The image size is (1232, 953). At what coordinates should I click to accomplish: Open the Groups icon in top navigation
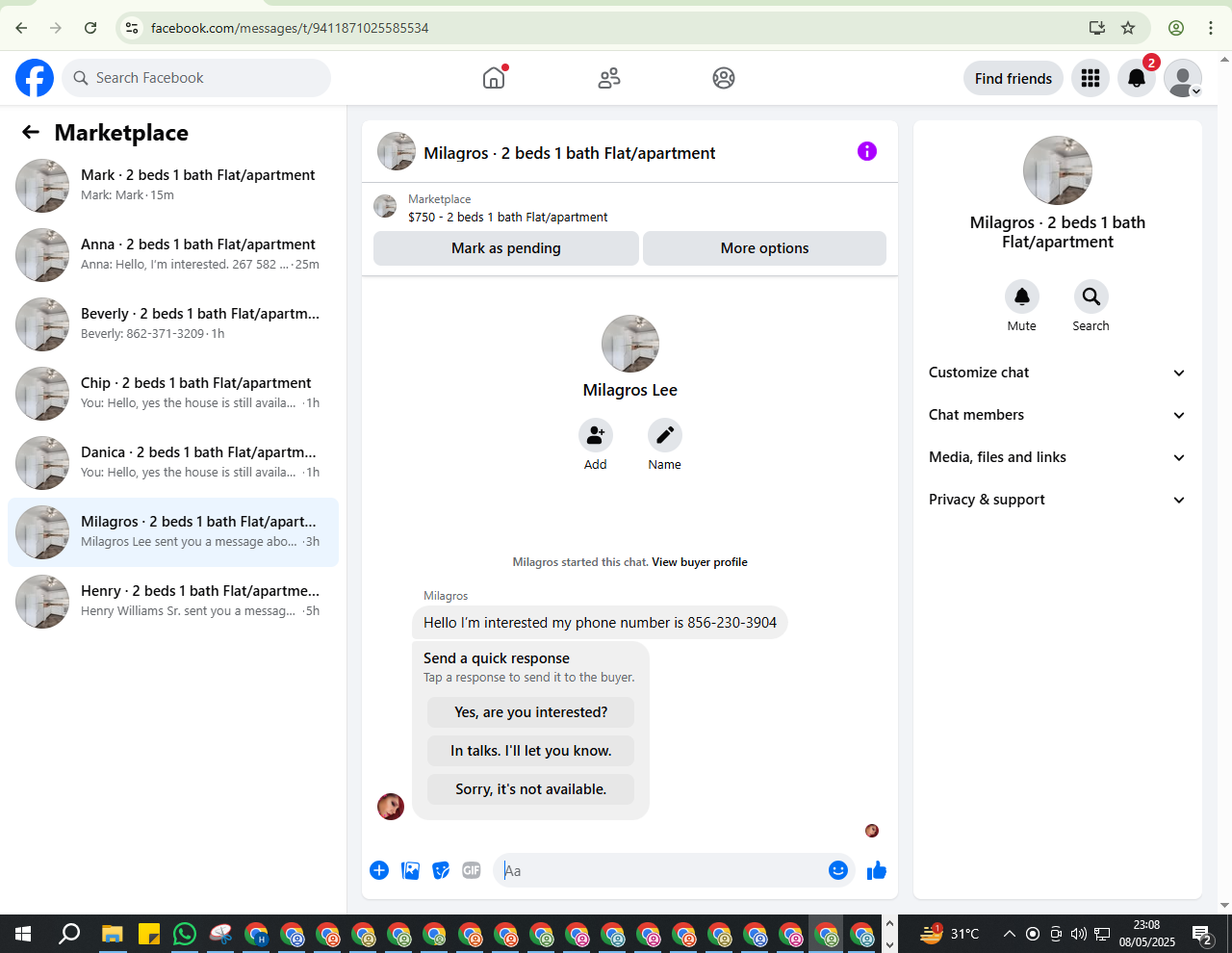[x=724, y=78]
